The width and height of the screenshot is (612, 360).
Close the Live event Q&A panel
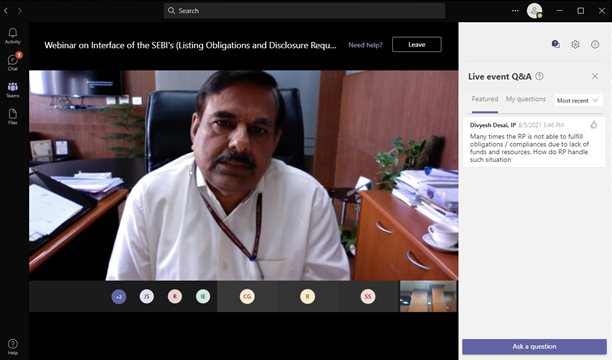tap(595, 76)
